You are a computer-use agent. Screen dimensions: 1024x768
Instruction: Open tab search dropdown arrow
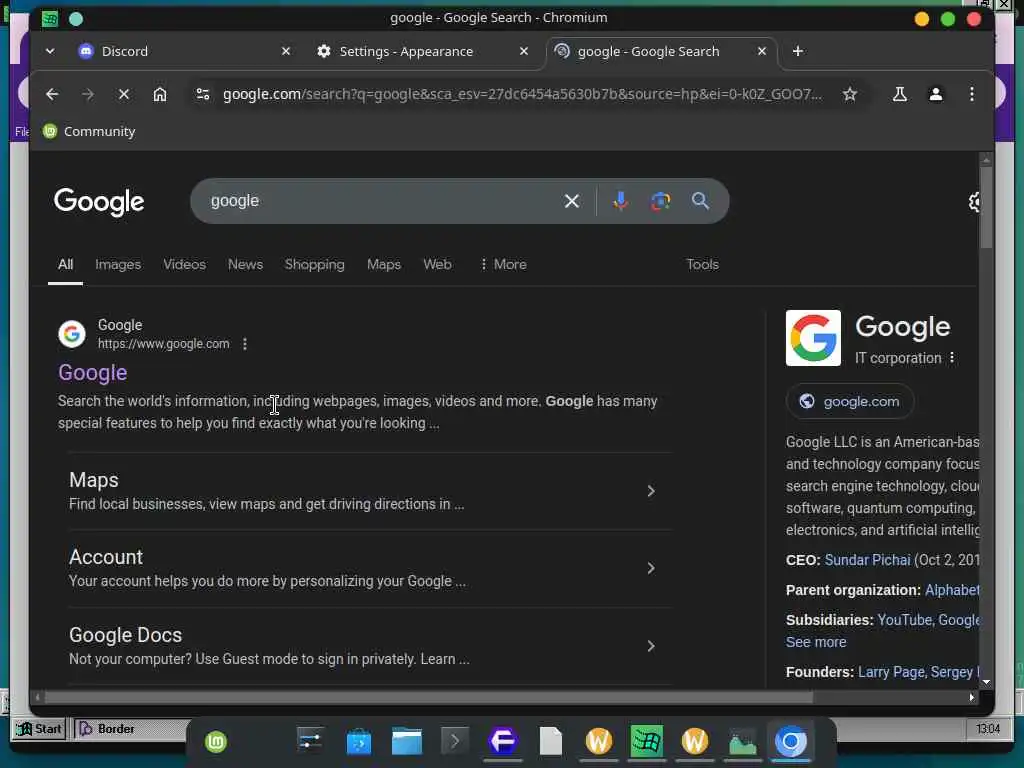pos(50,51)
